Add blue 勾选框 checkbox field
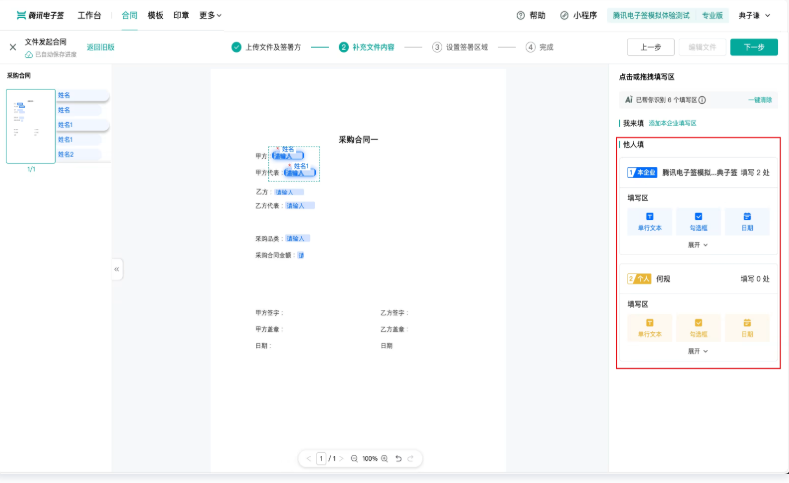The image size is (789, 483). [698, 221]
